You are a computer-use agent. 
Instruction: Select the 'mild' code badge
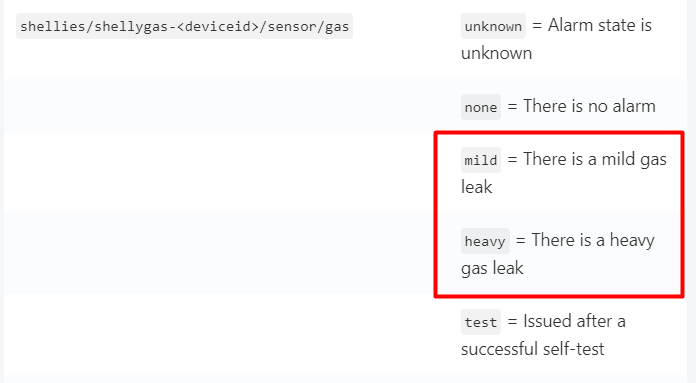[481, 160]
